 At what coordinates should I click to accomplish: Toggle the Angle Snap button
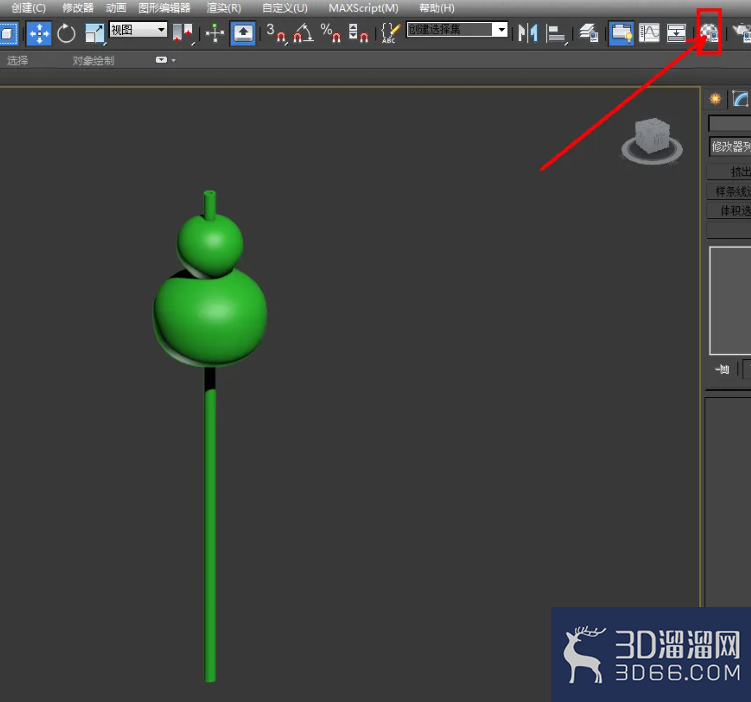tap(303, 34)
